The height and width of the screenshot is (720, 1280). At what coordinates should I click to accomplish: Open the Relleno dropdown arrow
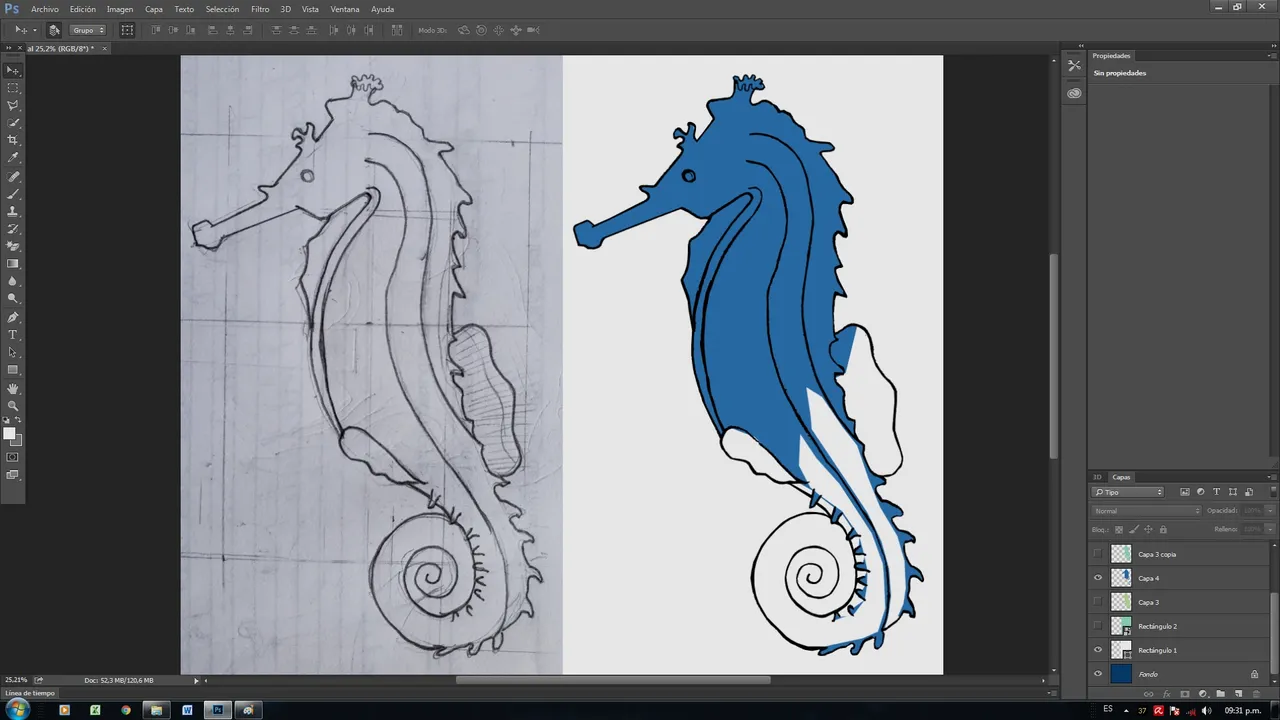click(x=1268, y=529)
